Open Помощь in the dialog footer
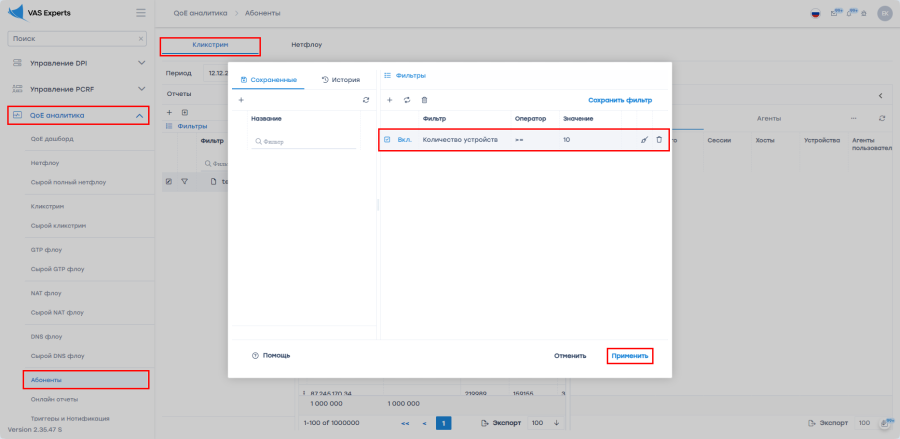Viewport: 900px width, 439px height. [x=271, y=355]
